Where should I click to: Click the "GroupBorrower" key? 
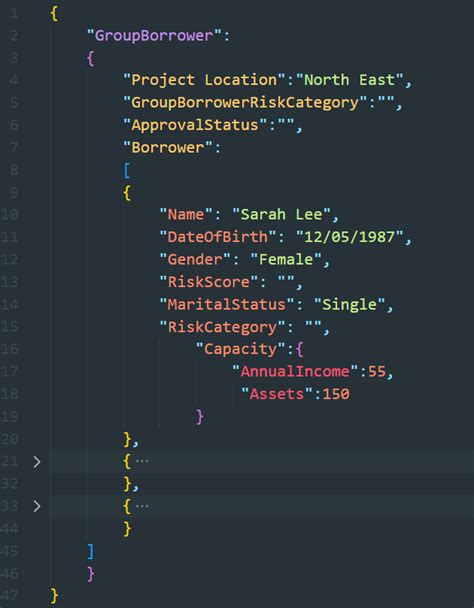(154, 36)
